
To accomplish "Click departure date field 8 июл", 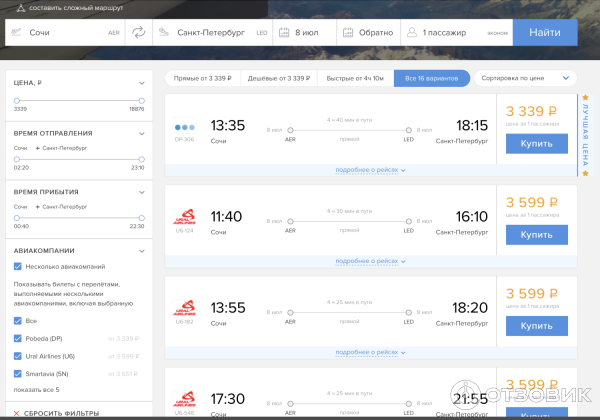I will pos(305,33).
